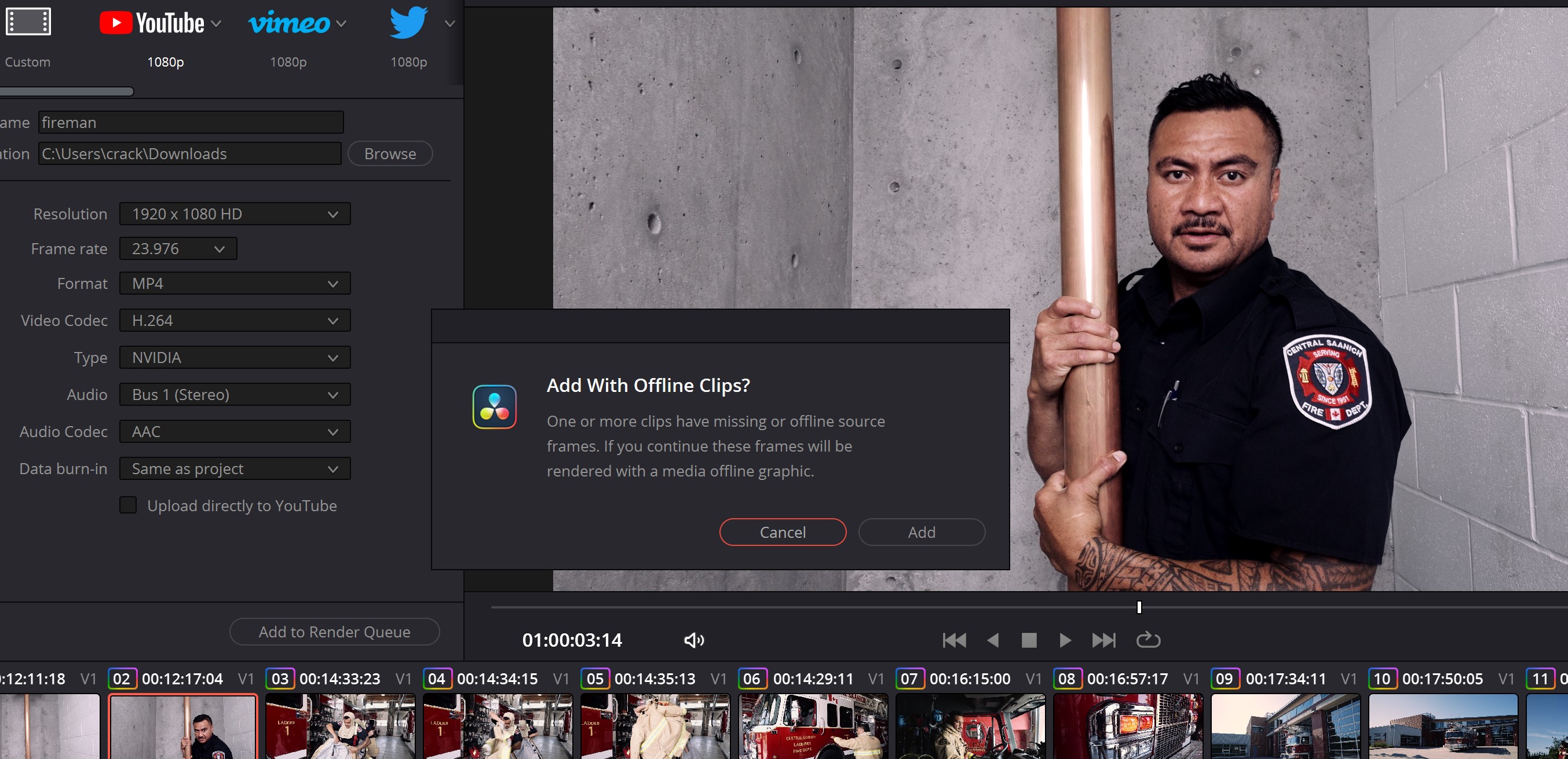Screen dimensions: 1568x759
Task: Select the Vimeo render preset
Action: (289, 23)
